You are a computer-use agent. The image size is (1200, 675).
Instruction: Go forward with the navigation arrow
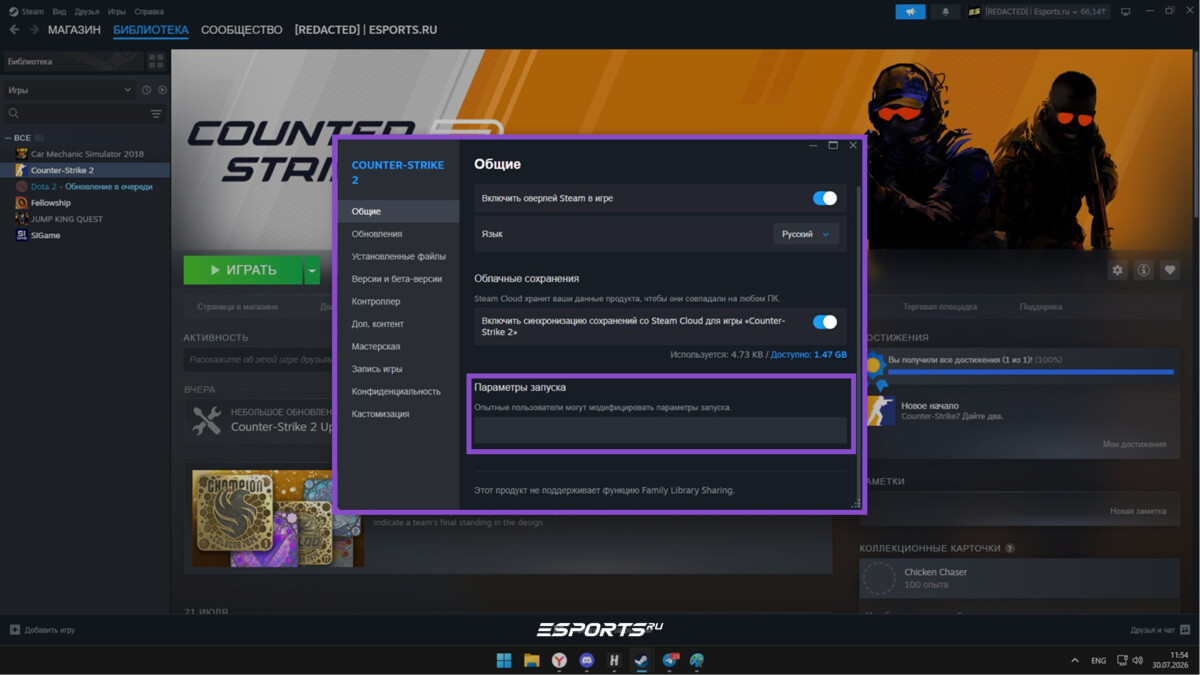34,30
